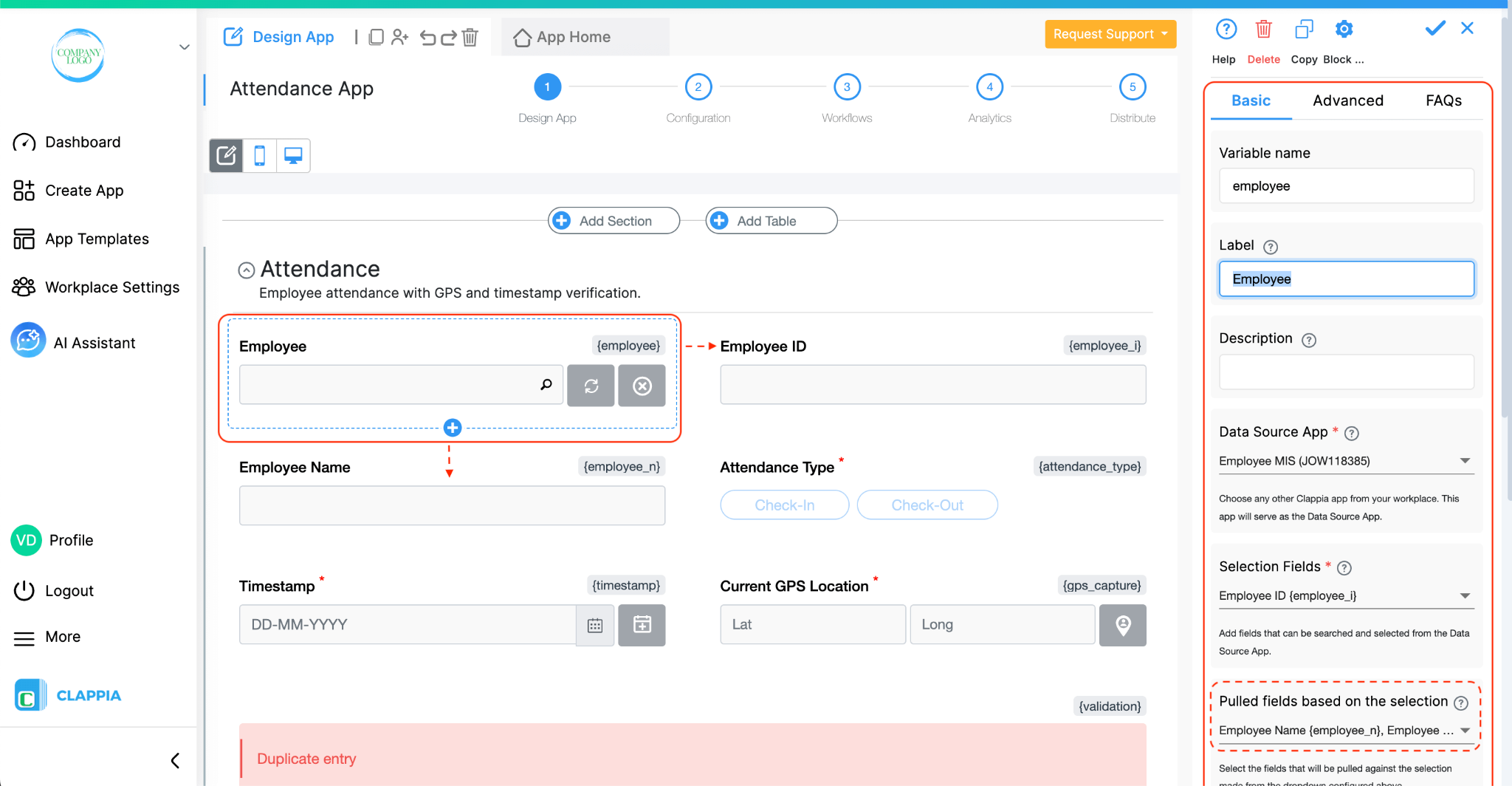Screen dimensions: 1512x786
Task: Open the AI Assistant from the sidebar
Action: coord(94,342)
